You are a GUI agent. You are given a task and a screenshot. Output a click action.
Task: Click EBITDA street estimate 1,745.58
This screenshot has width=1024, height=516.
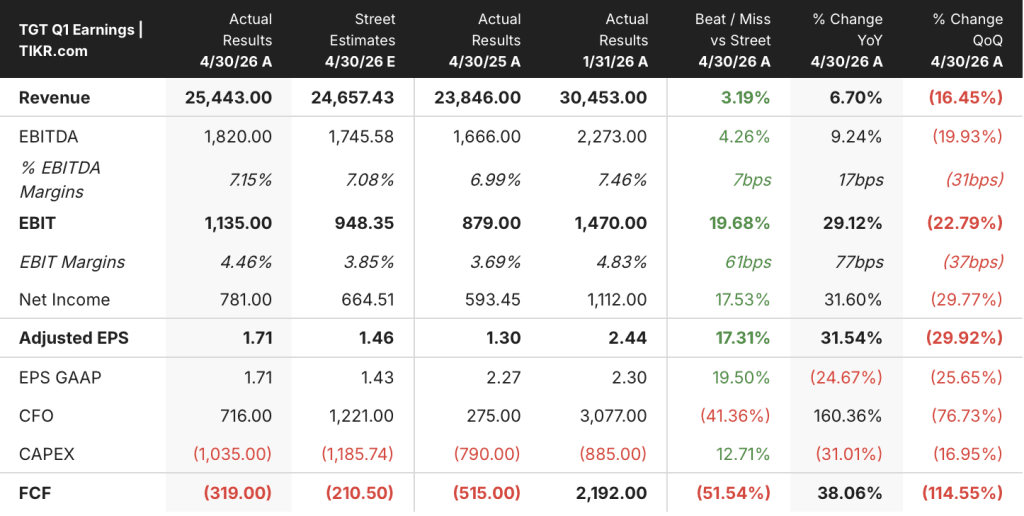click(x=361, y=137)
